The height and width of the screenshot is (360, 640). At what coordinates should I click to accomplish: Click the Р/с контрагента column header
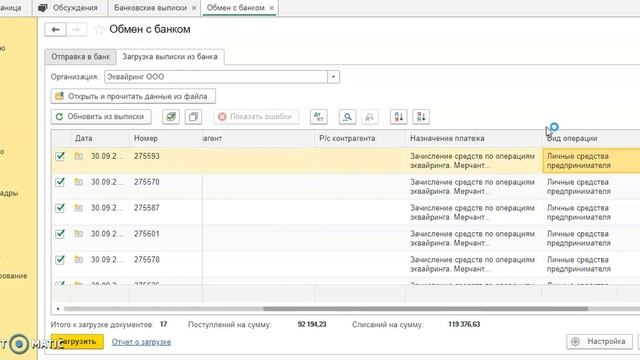pos(360,138)
